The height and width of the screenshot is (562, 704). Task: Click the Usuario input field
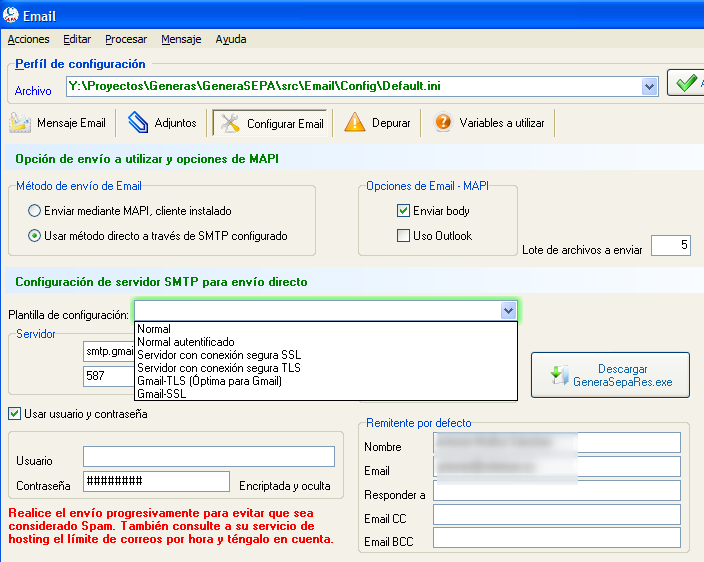click(x=209, y=457)
